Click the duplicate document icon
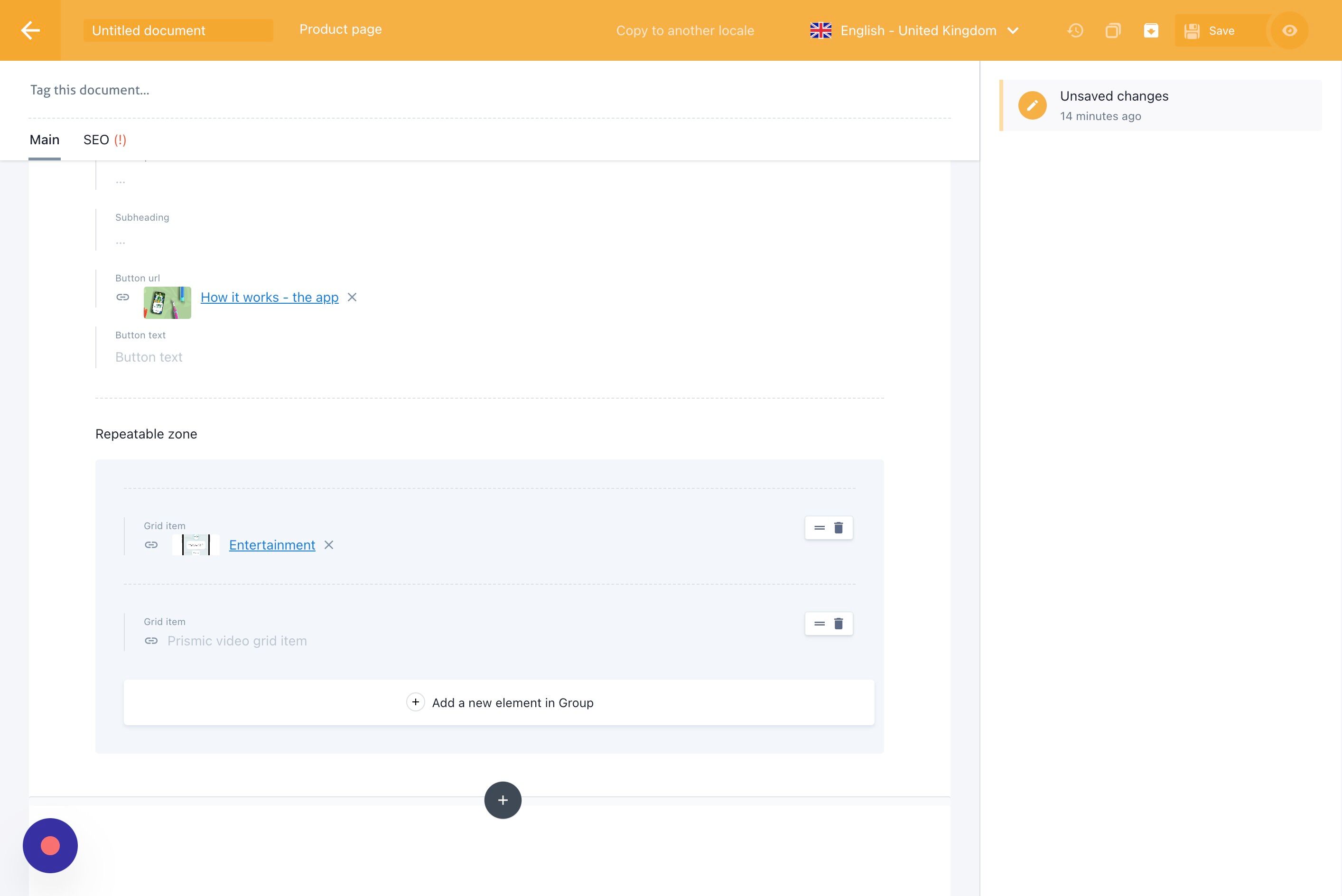 (1113, 30)
